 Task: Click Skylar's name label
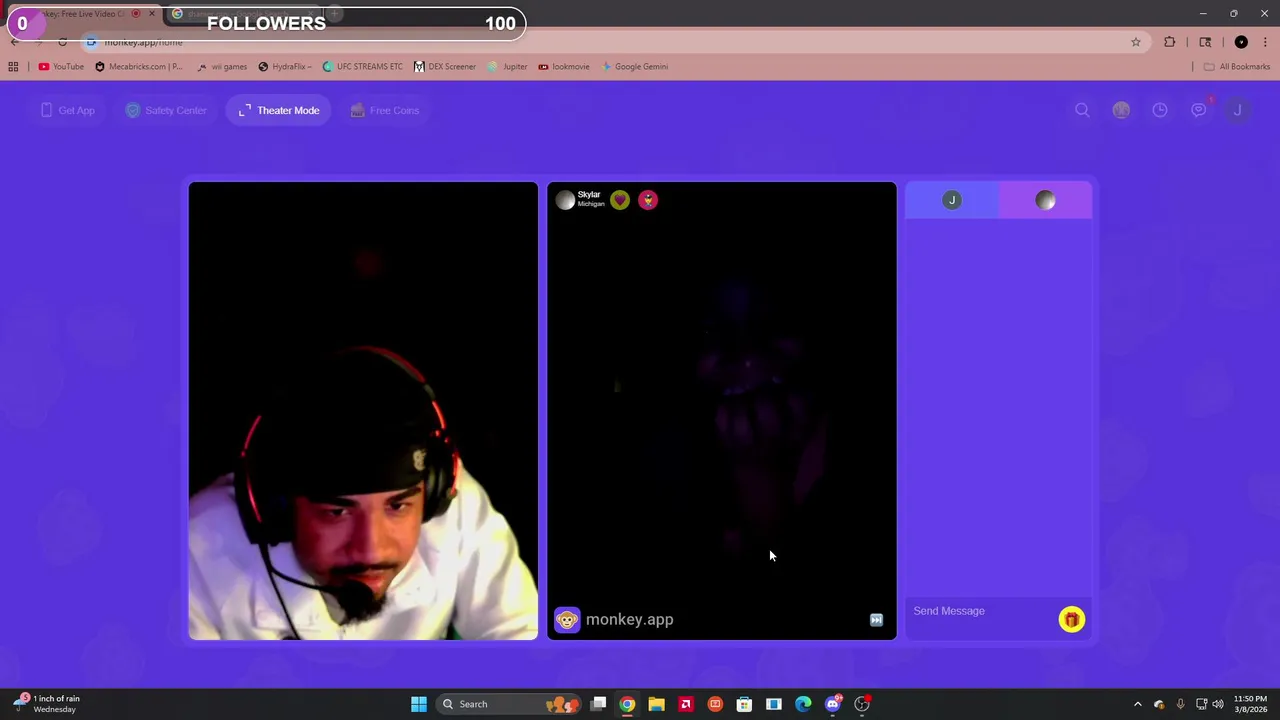(x=589, y=195)
